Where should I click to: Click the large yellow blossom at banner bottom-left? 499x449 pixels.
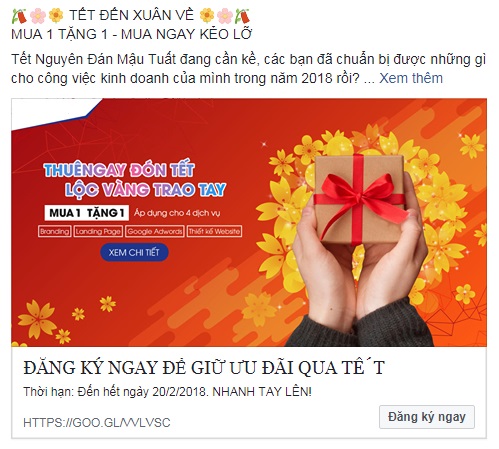(37, 318)
